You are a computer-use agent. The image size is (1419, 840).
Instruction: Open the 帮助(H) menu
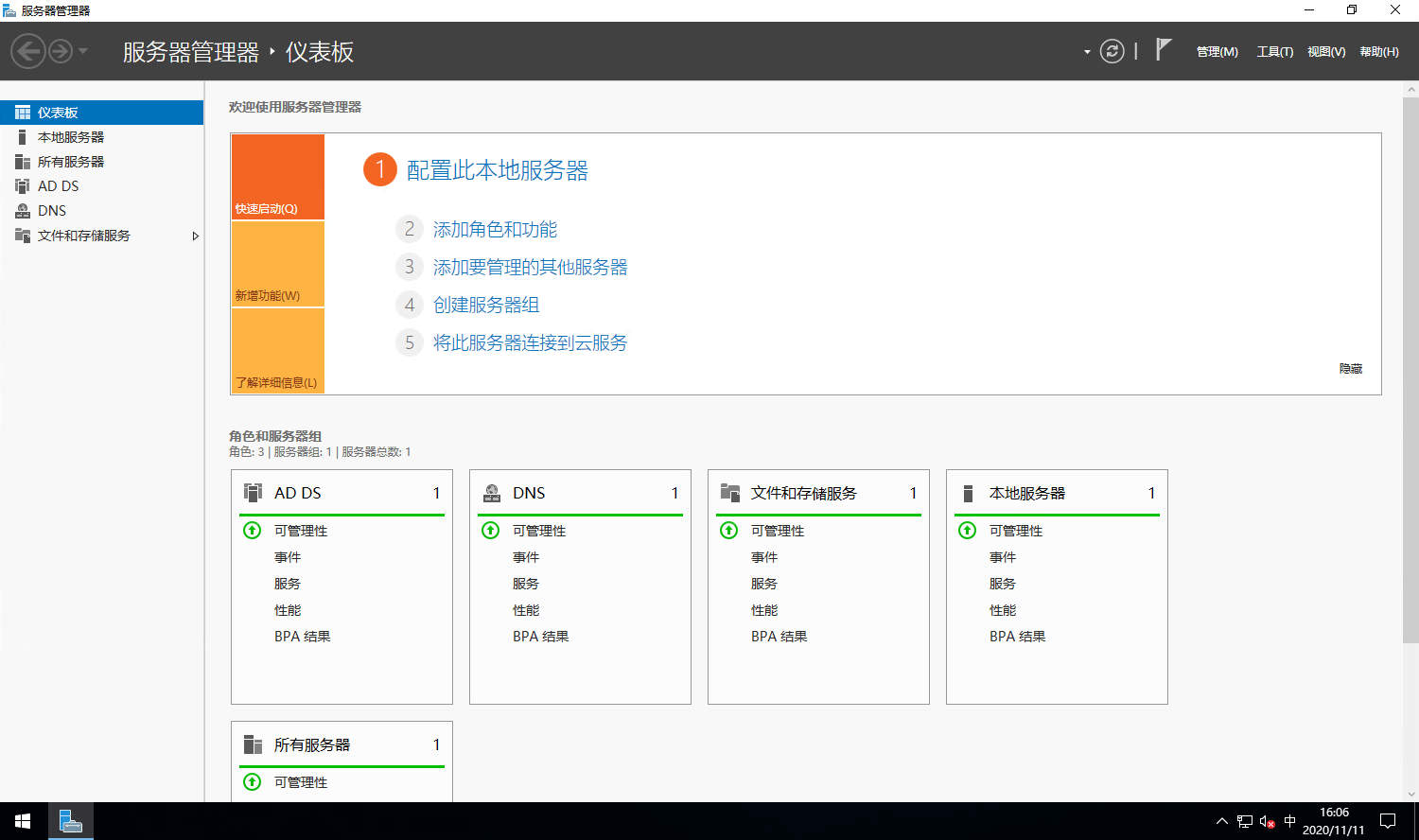coord(1379,52)
